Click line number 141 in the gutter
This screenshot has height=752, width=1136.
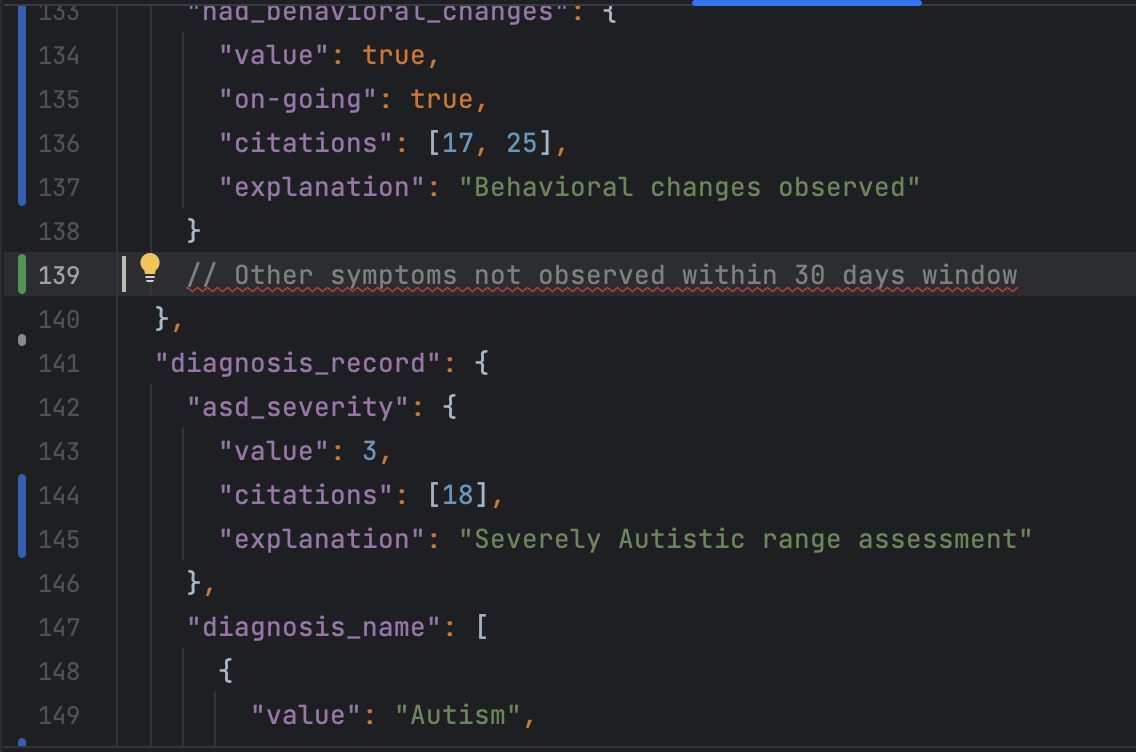[x=59, y=363]
